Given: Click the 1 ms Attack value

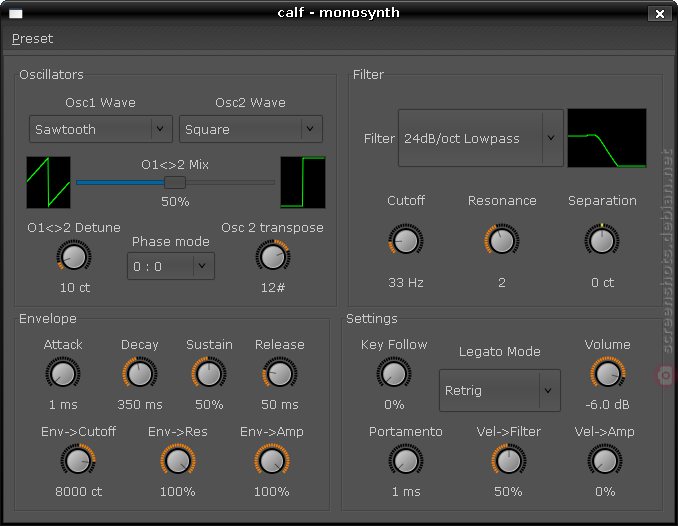Looking at the screenshot, I should (x=63, y=405).
